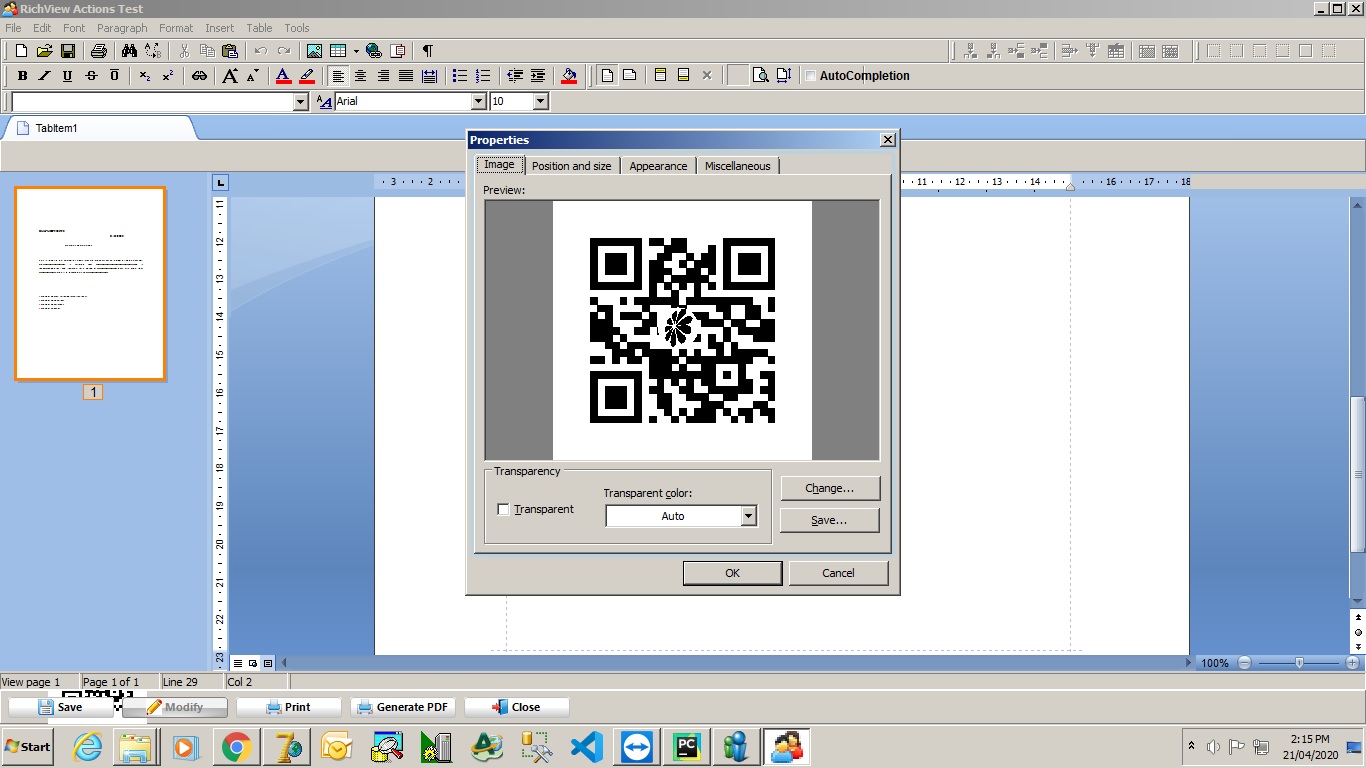Align paragraph left

(x=338, y=76)
